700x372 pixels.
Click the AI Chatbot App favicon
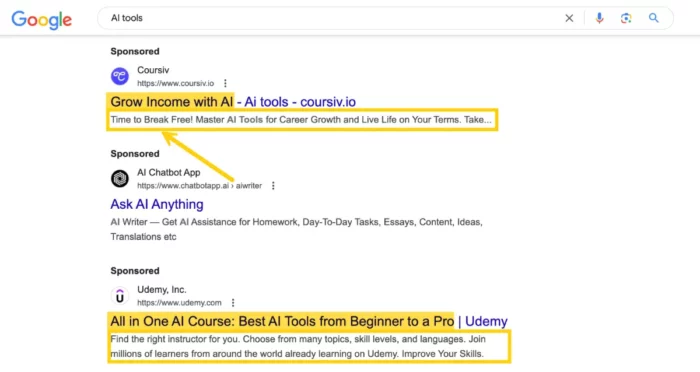click(x=120, y=179)
